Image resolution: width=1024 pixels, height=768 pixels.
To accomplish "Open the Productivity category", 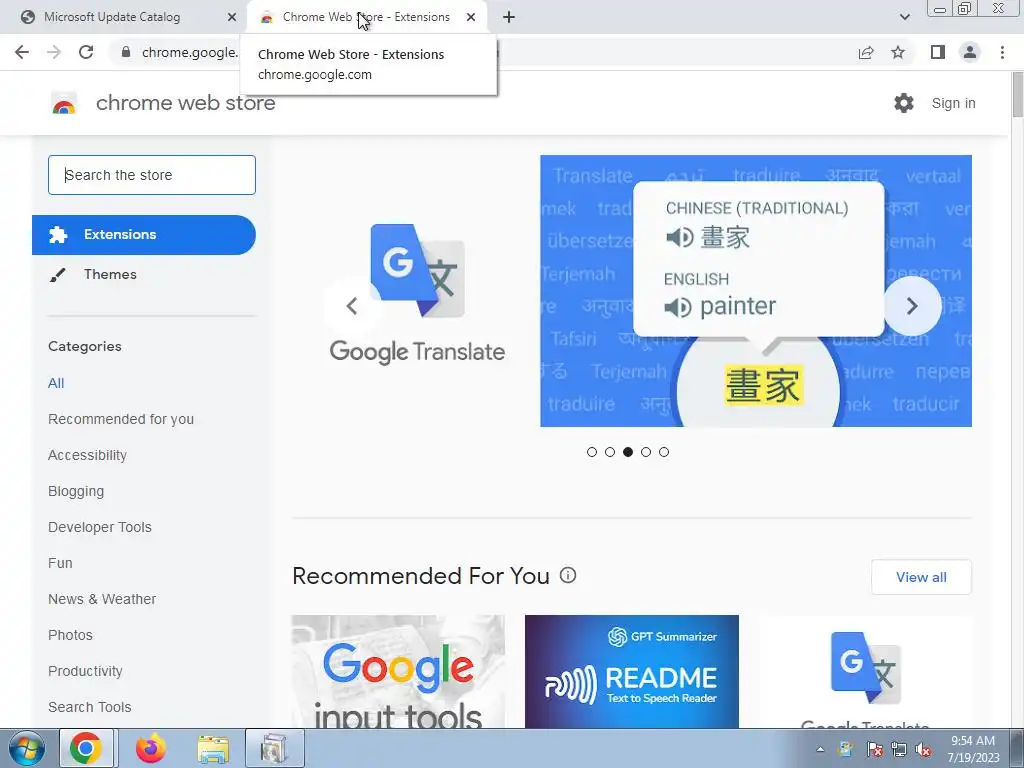I will [86, 671].
